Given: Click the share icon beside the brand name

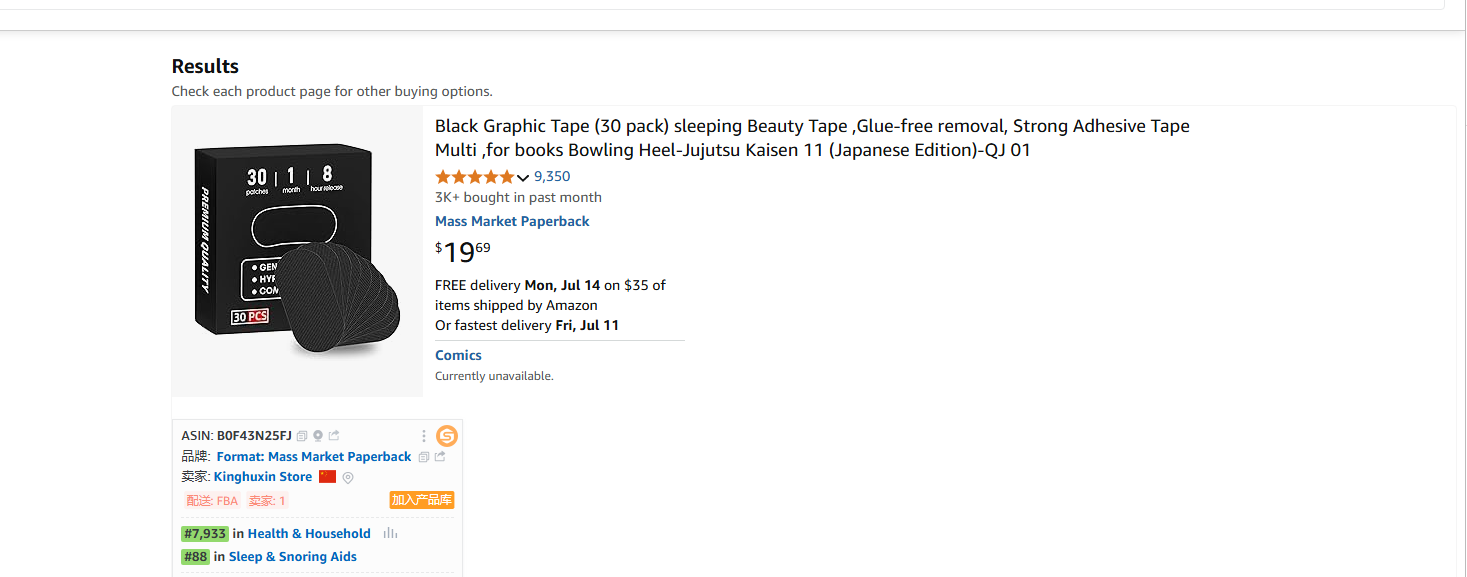Looking at the screenshot, I should tap(439, 457).
